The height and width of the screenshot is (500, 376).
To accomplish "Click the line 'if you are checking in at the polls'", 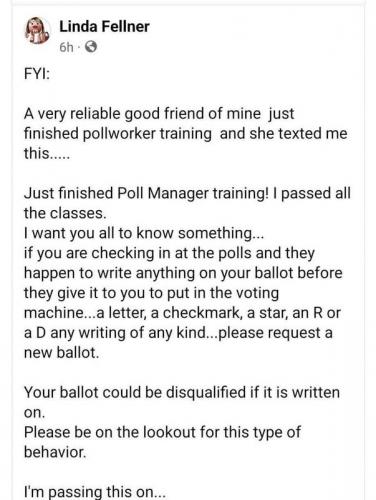I will (169, 253).
